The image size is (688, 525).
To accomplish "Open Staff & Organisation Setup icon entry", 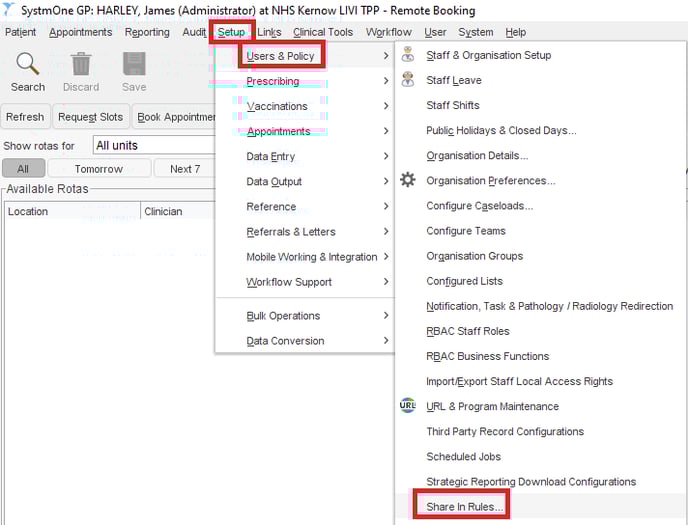I will pyautogui.click(x=408, y=55).
